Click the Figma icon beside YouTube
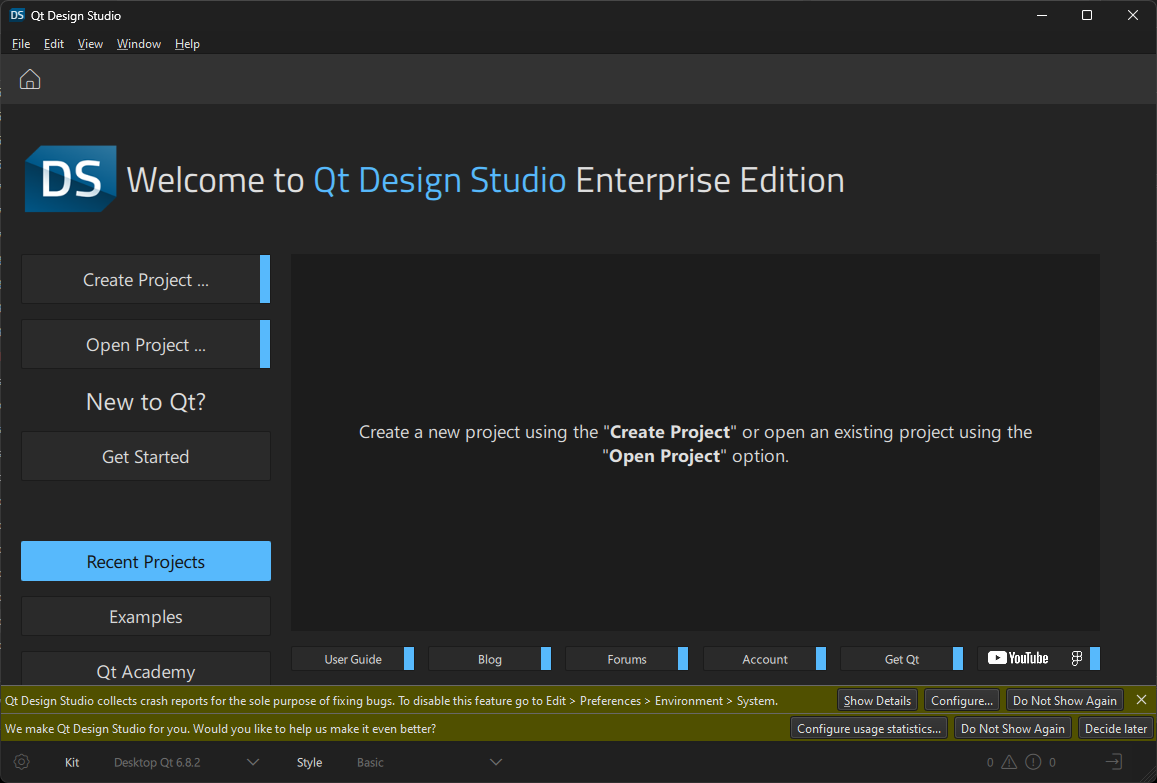 click(x=1077, y=658)
